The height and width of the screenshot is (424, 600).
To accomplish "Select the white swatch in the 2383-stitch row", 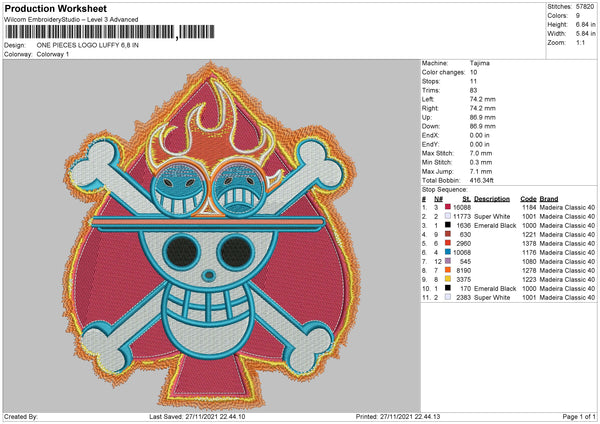I will pyautogui.click(x=448, y=297).
